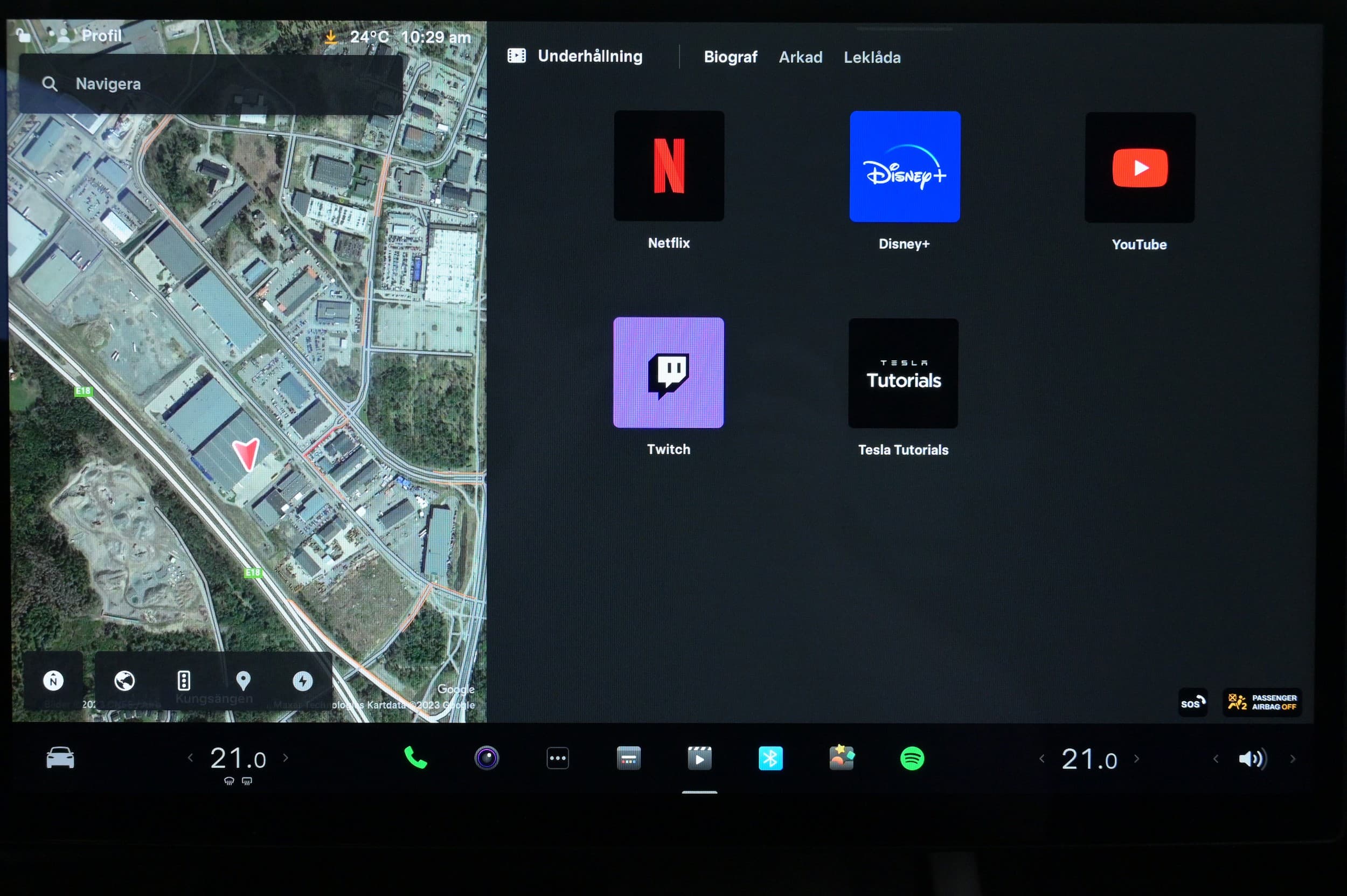Start the Twitch app
1347x896 pixels.
click(x=668, y=373)
